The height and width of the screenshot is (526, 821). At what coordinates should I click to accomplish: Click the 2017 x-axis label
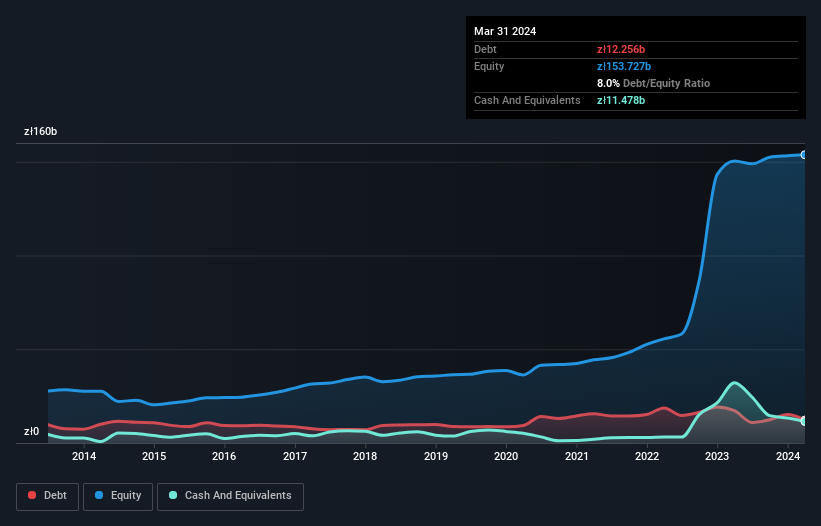click(295, 456)
